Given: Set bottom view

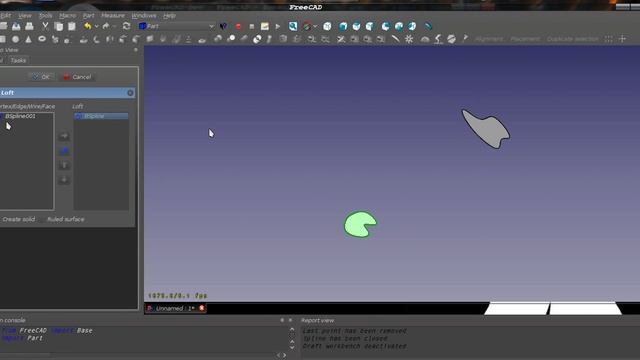Looking at the screenshot, I should 399,26.
